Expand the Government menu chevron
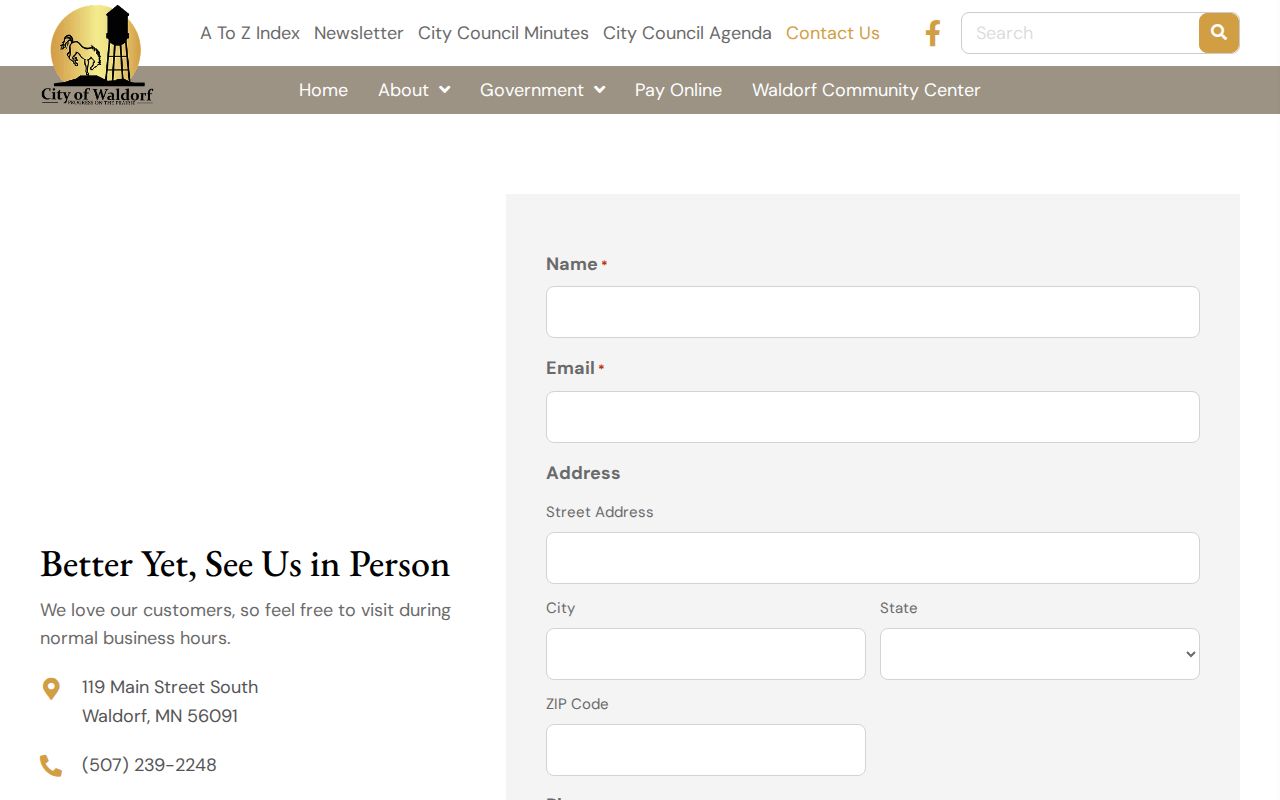 tap(599, 90)
